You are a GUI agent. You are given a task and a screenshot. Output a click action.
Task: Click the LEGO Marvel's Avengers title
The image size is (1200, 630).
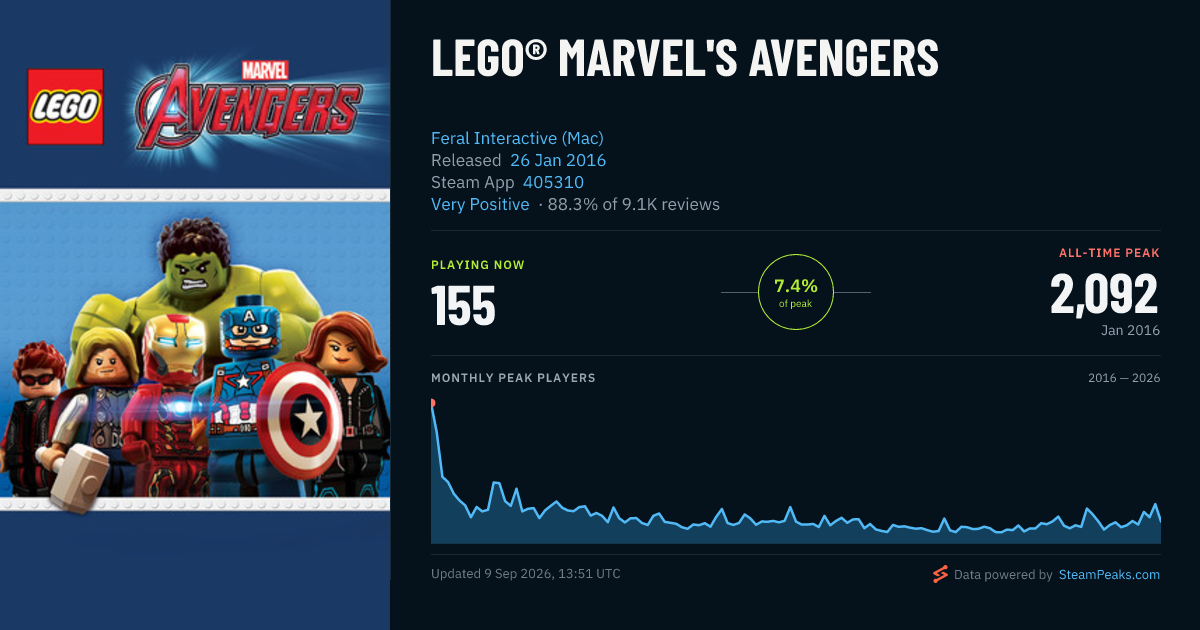(685, 58)
